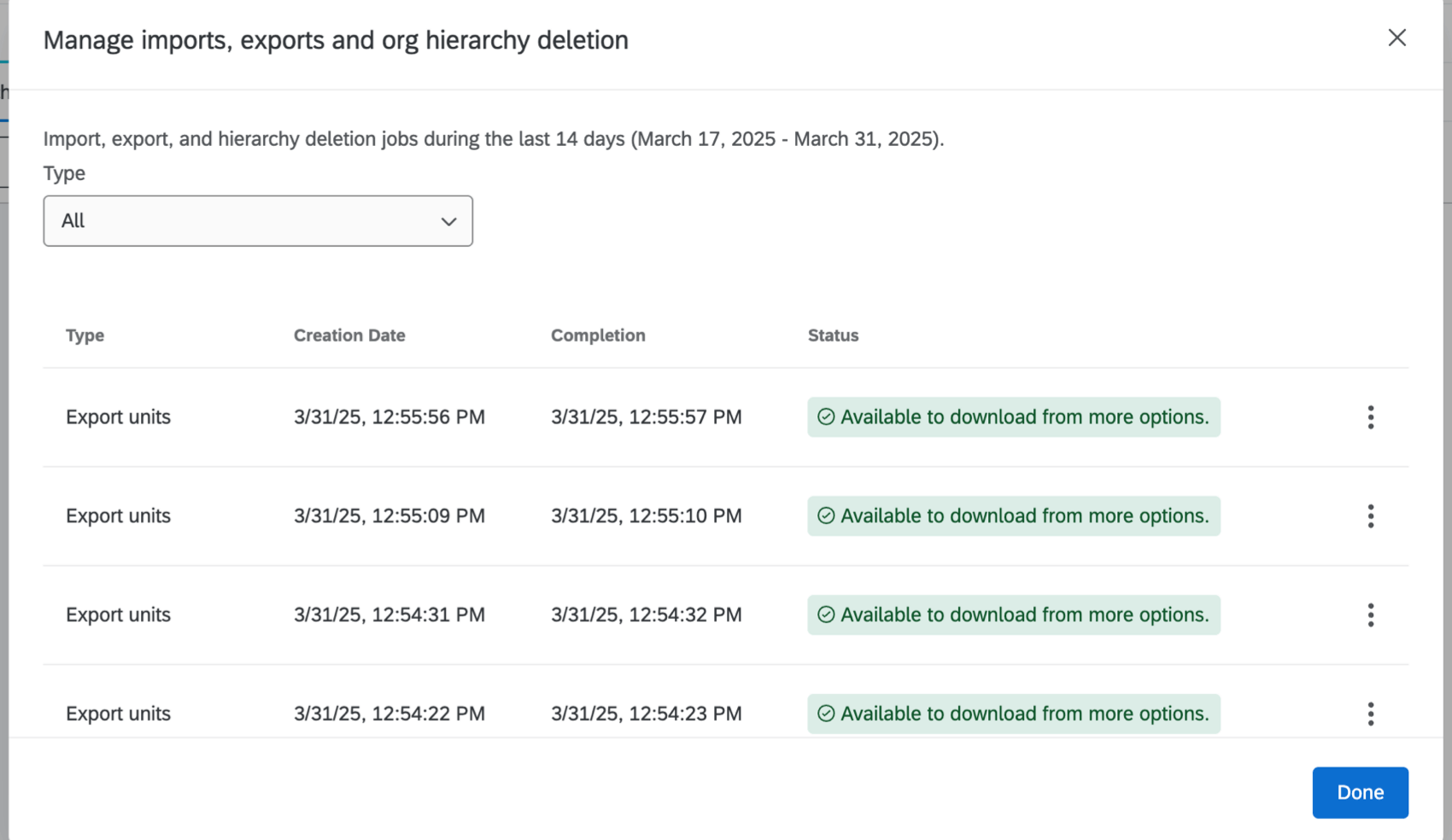
Task: Click the first Available to download badge
Action: click(1013, 417)
